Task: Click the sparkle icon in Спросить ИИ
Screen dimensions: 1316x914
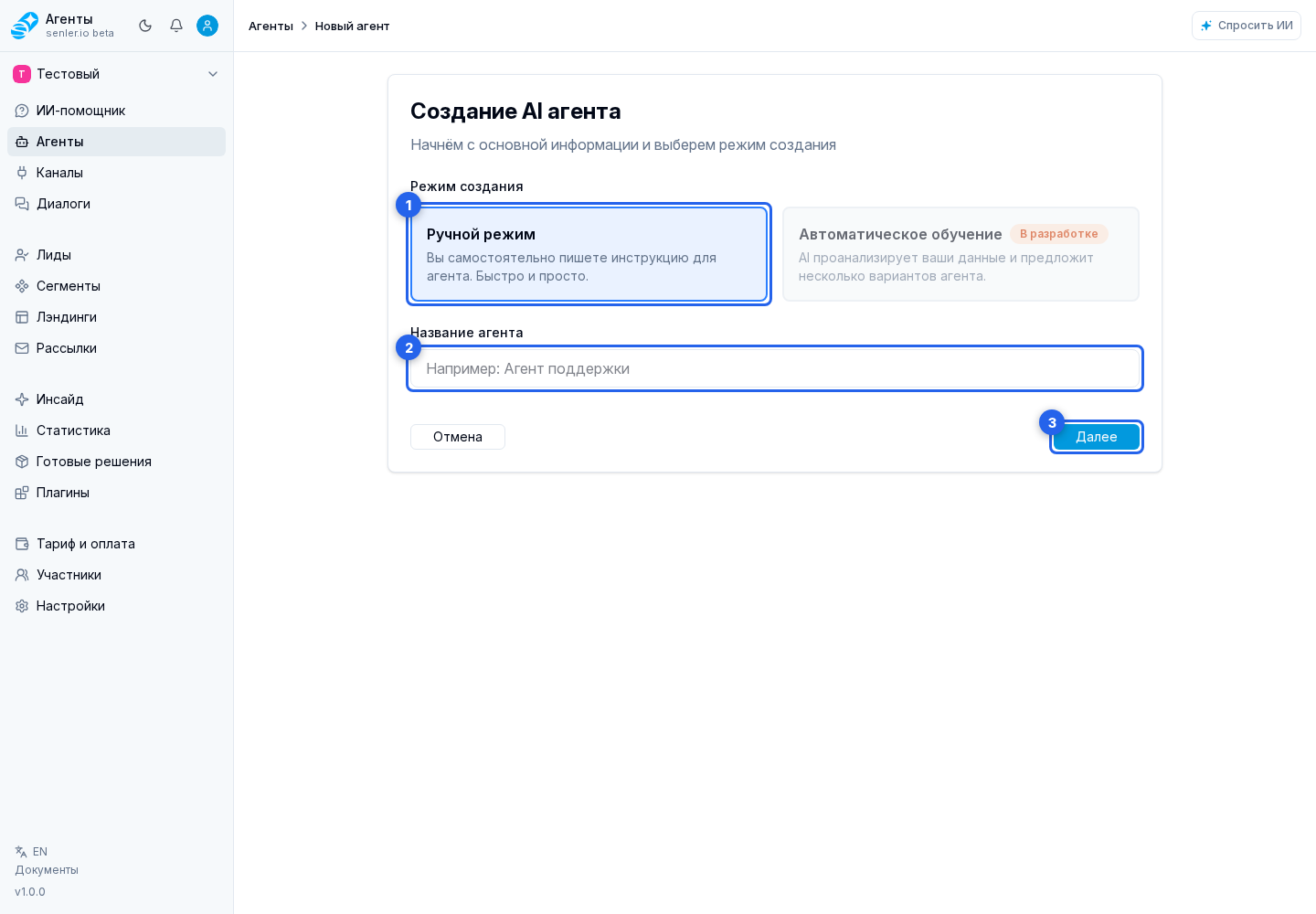Action: pos(1206,26)
